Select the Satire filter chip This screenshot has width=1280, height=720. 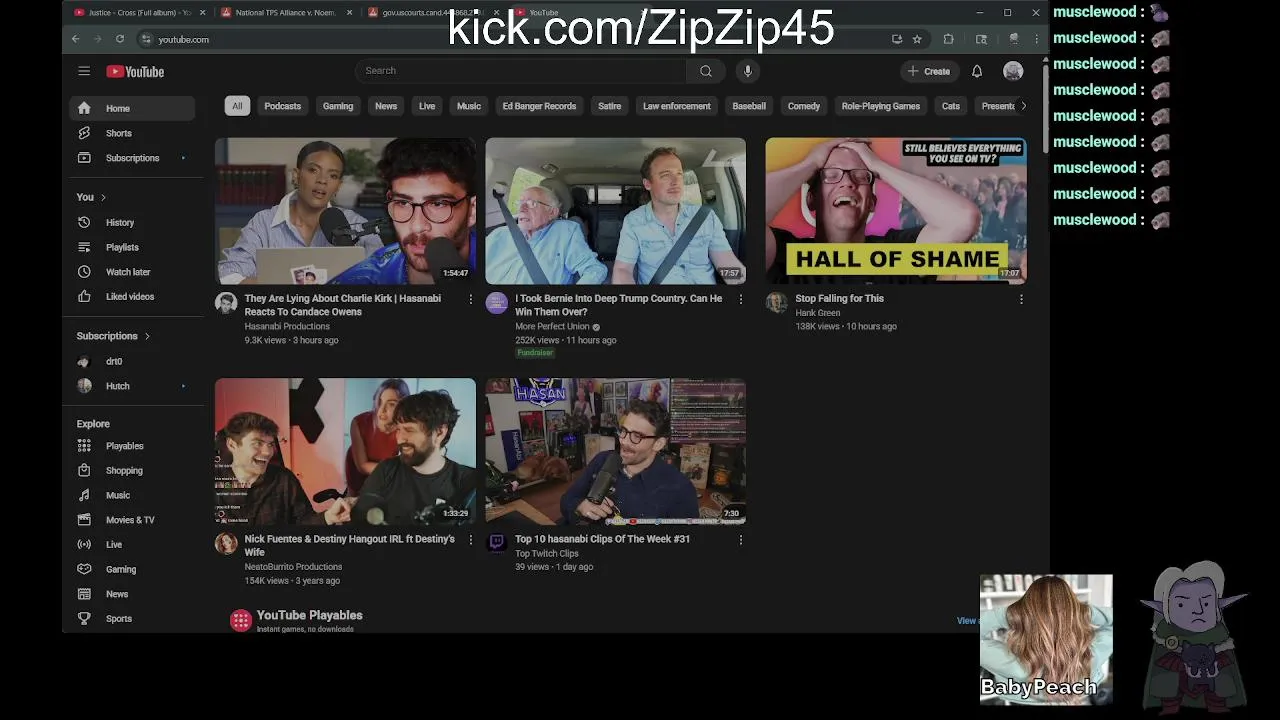click(x=609, y=106)
